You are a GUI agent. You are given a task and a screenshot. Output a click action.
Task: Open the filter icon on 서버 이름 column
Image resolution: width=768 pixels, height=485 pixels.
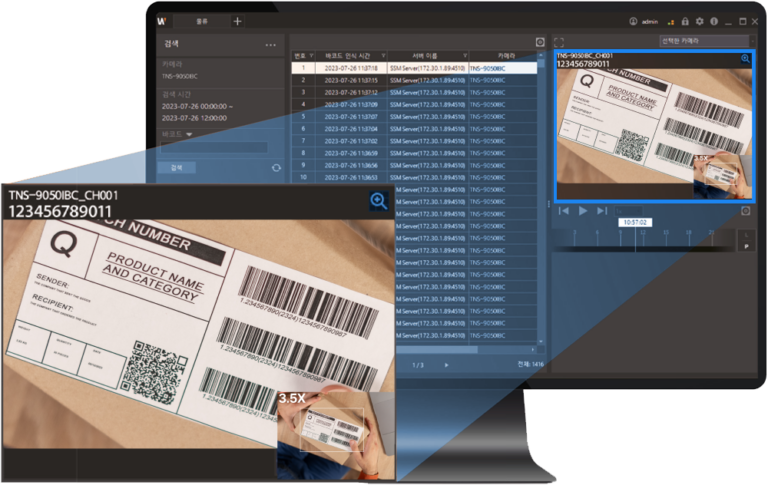click(465, 56)
